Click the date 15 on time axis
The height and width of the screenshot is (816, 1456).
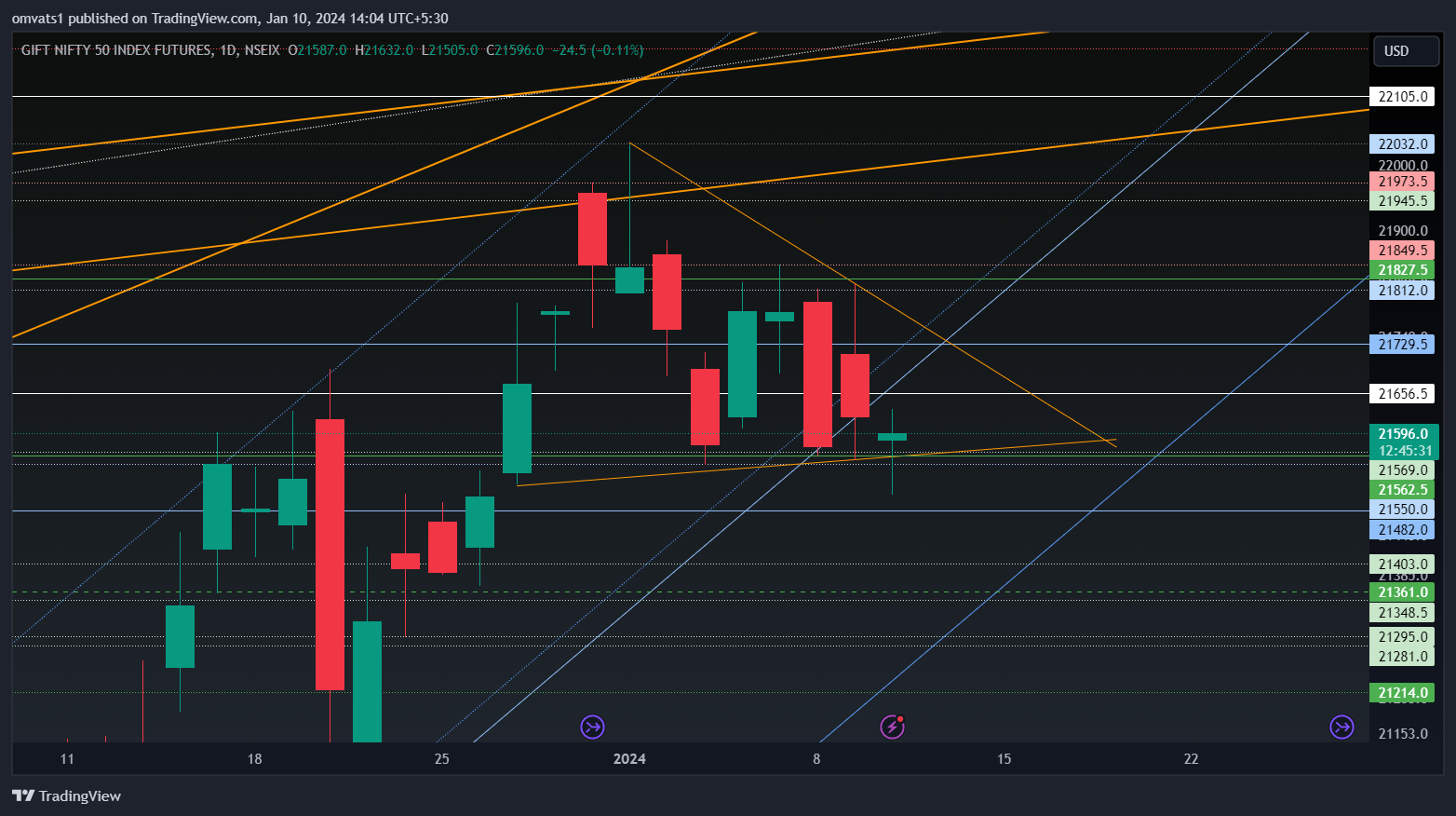coord(1004,759)
